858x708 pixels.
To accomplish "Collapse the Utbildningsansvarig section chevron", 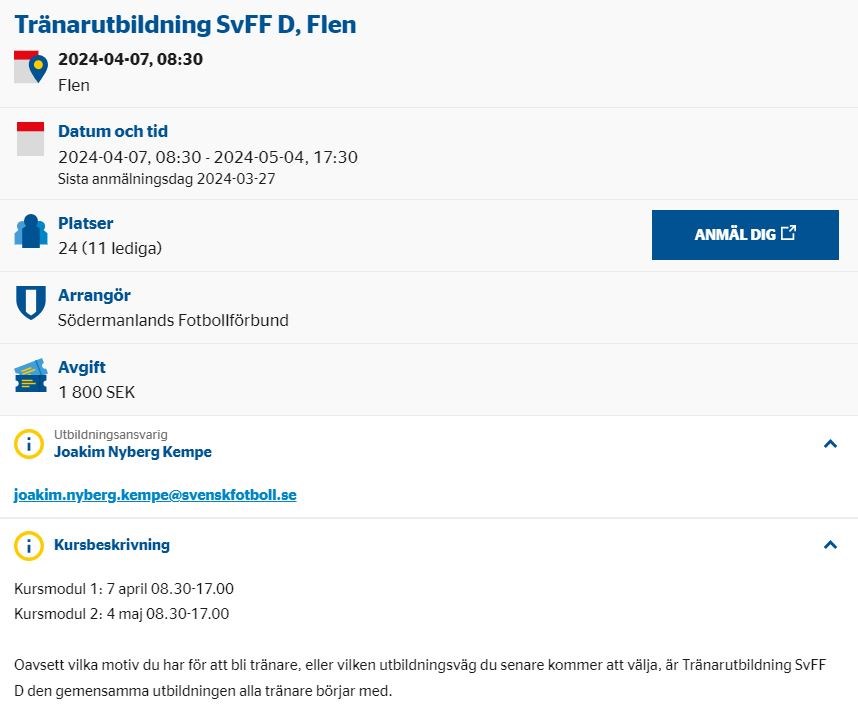I will coord(829,443).
